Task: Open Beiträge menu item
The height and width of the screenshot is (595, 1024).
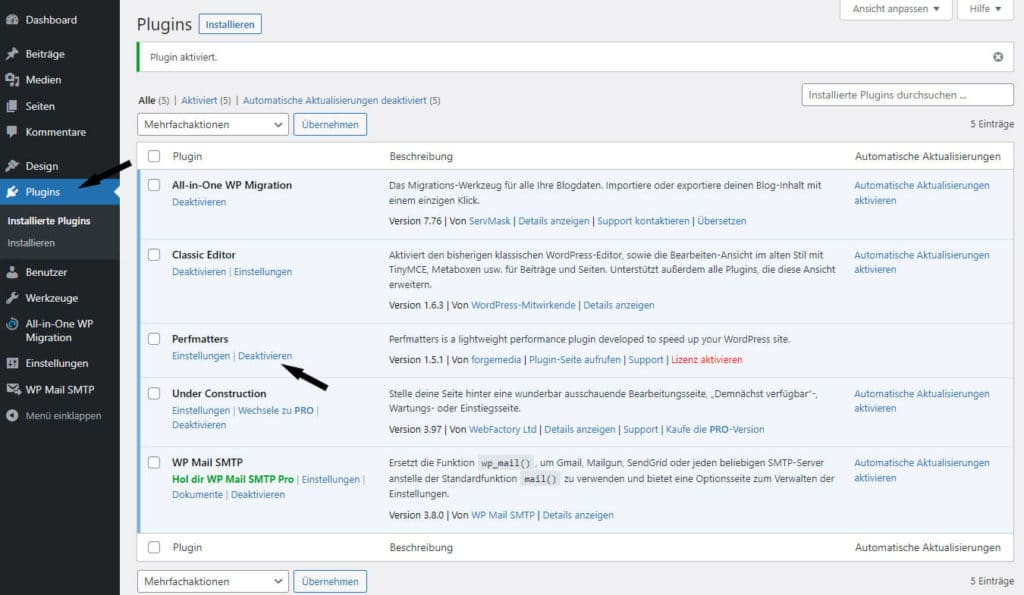Action: [45, 54]
